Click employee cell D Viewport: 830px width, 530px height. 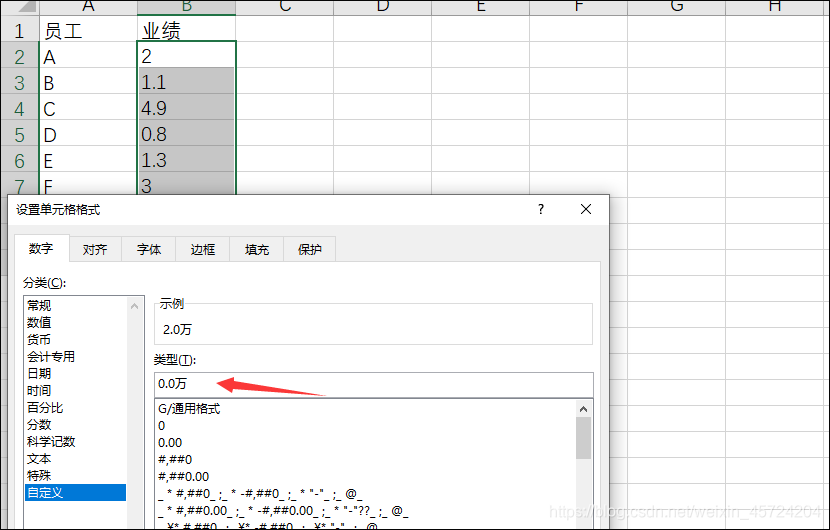88,134
